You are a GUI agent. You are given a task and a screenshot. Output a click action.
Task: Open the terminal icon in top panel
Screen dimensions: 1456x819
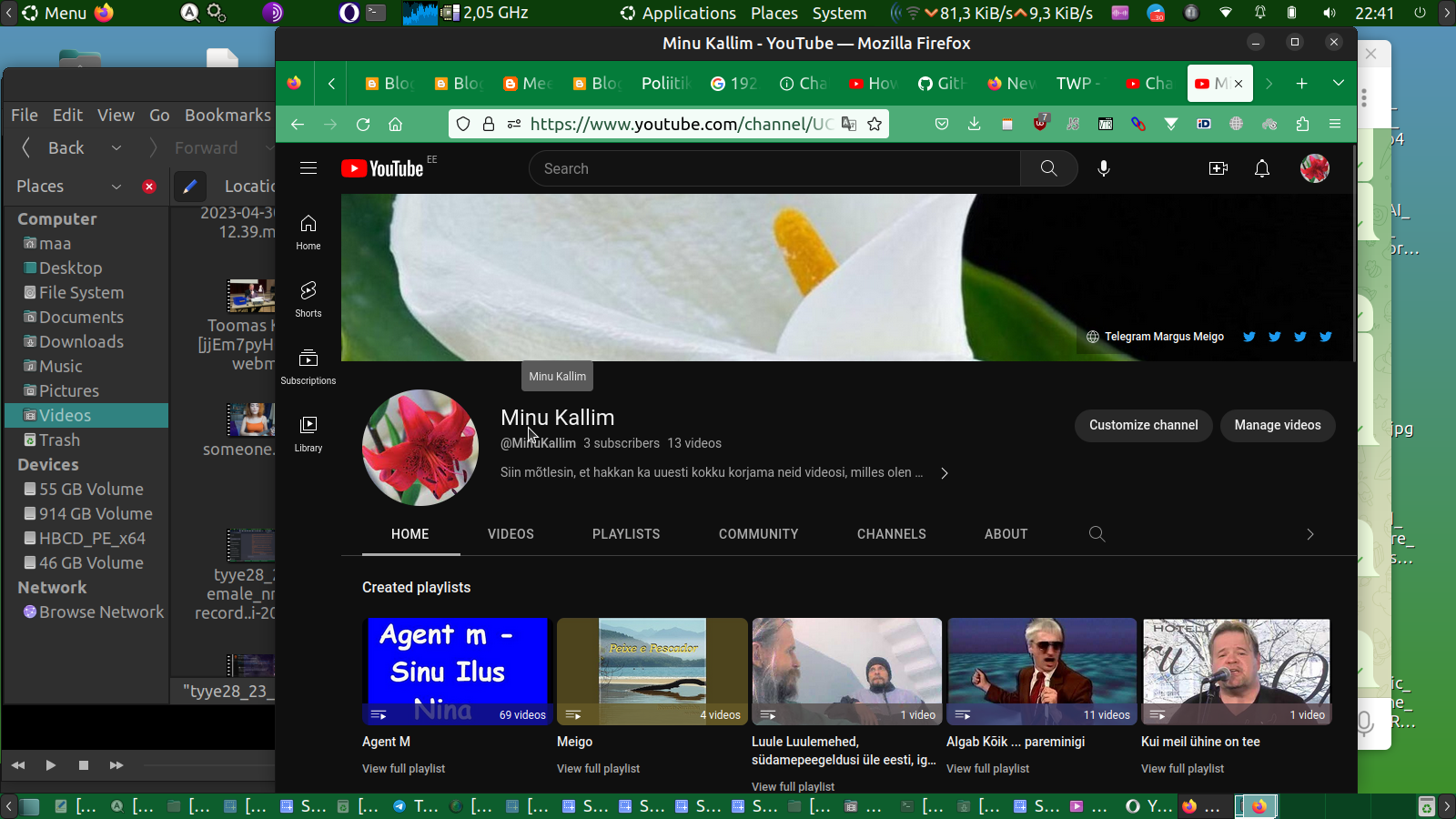[377, 13]
